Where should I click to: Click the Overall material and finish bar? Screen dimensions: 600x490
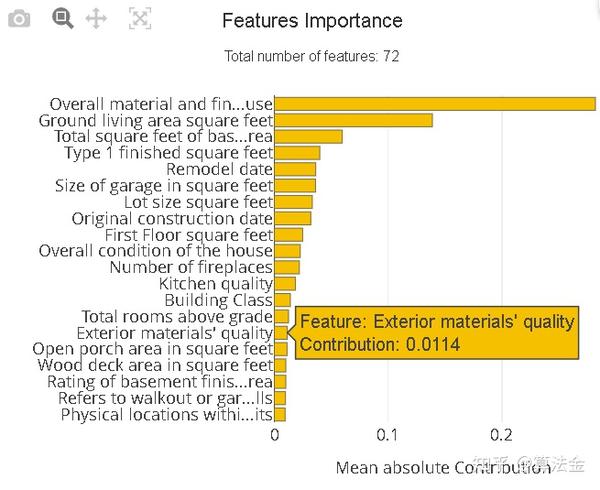coord(434,104)
